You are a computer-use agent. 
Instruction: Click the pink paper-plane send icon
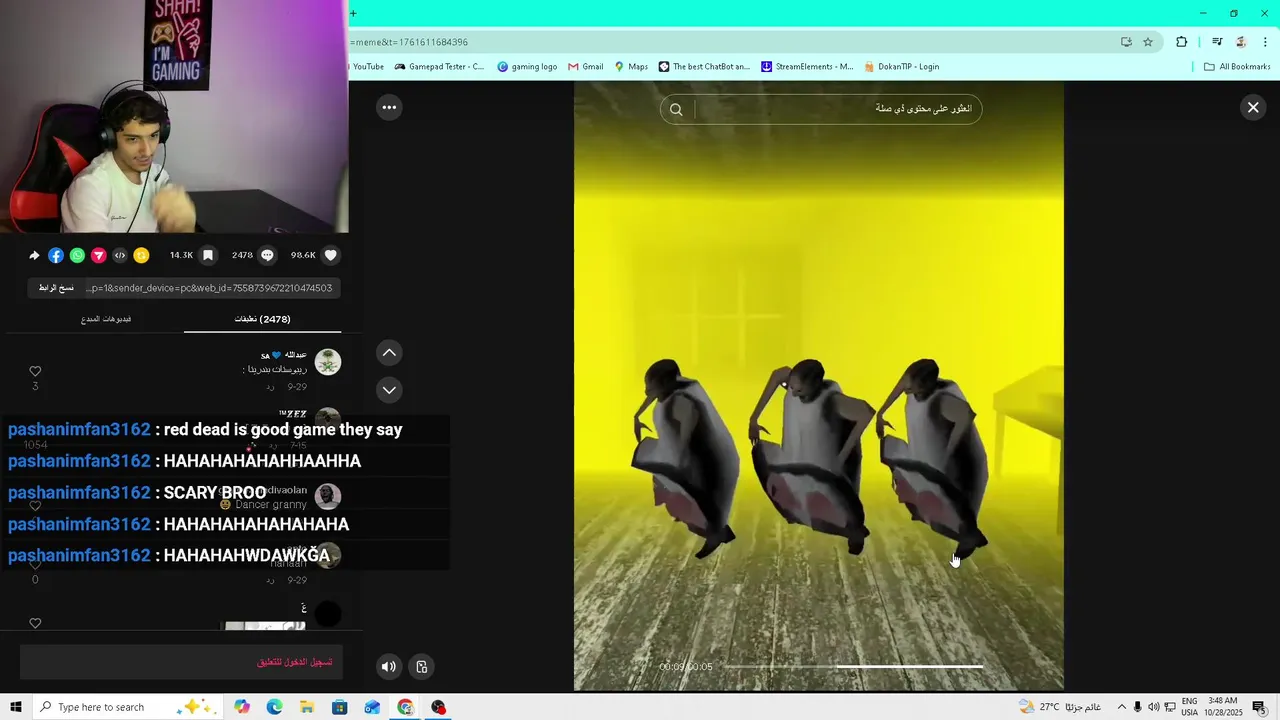tap(98, 255)
